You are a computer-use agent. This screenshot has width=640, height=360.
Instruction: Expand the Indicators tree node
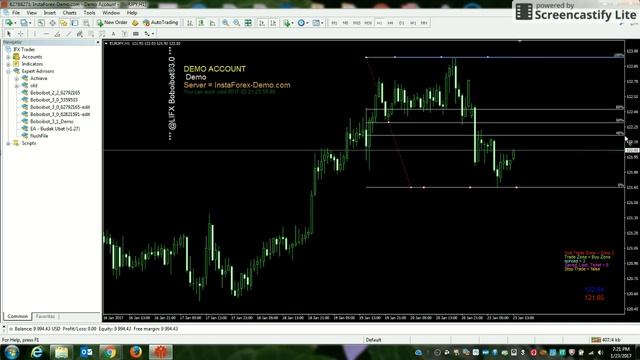pos(8,64)
